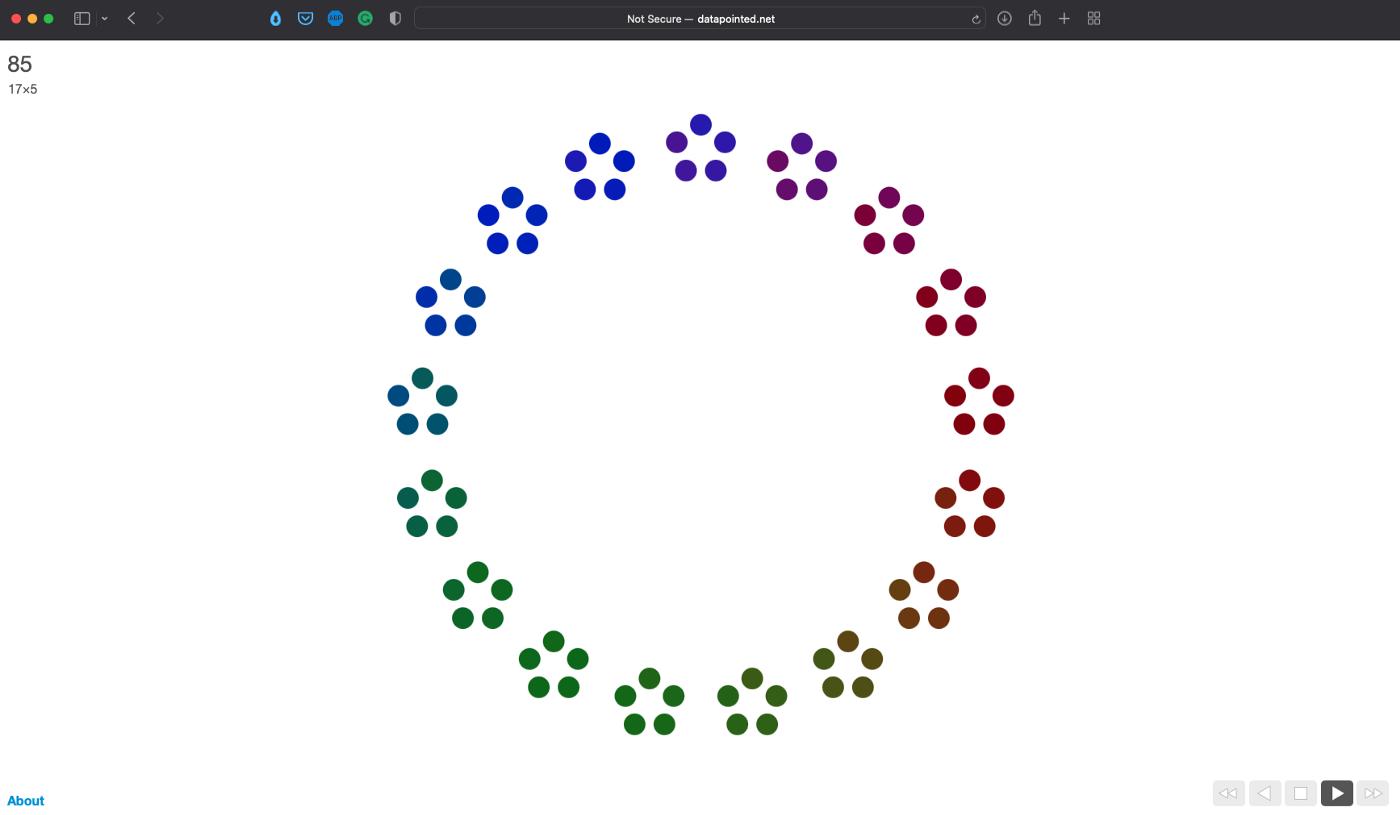Screen dimensions: 1400x815
Task: Click the play forward animation button
Action: 1336,793
